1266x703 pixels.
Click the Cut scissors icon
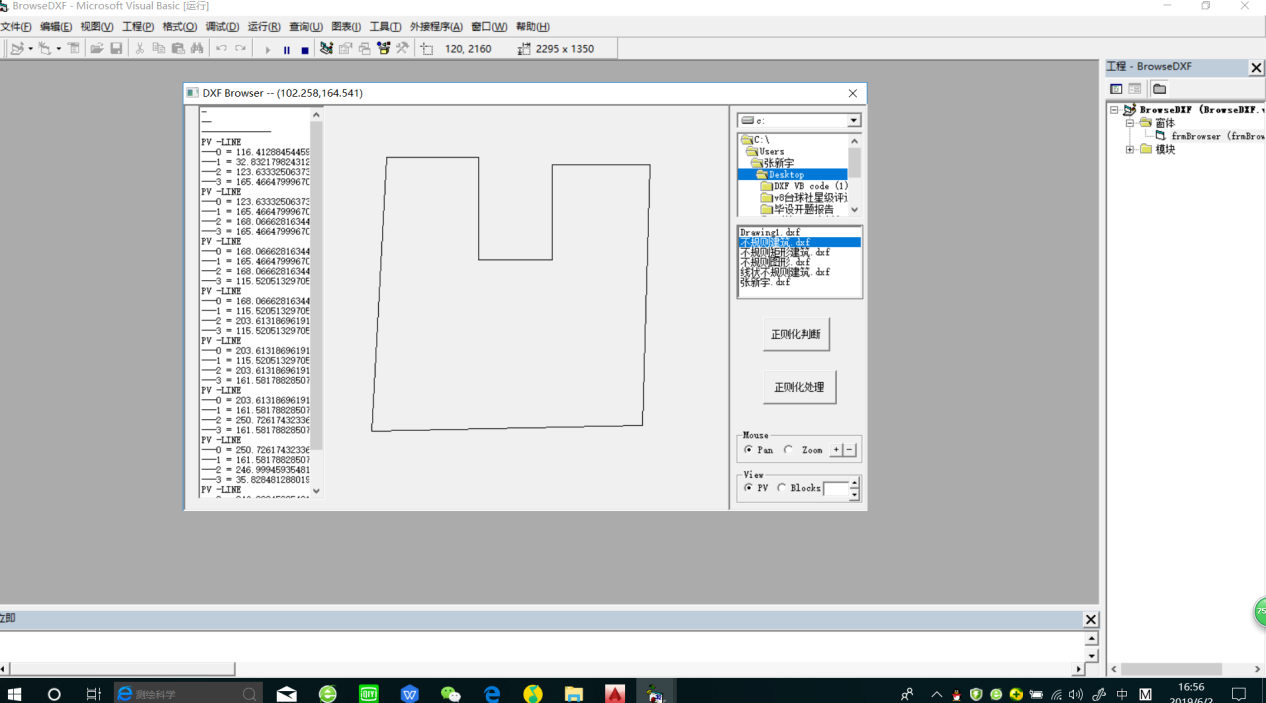click(x=140, y=48)
